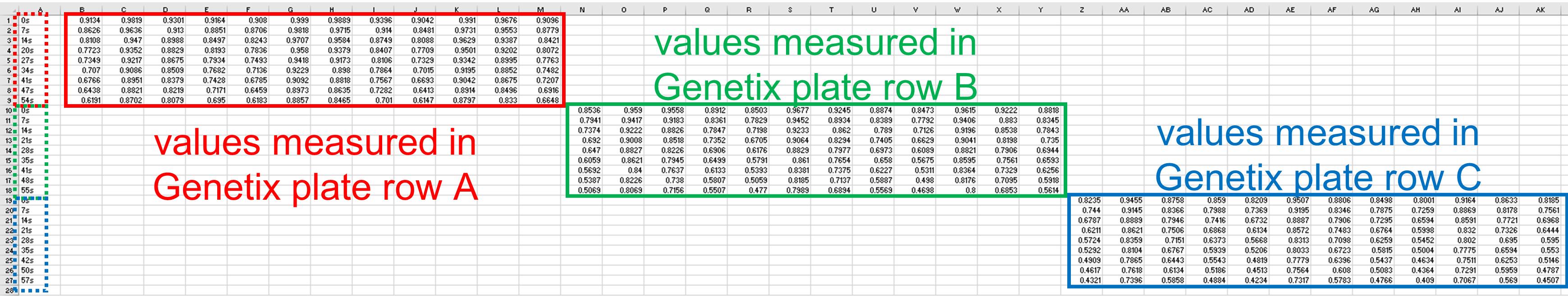1568x298 pixels.
Task: Select the cell showing 0.8235
Action: [1082, 200]
